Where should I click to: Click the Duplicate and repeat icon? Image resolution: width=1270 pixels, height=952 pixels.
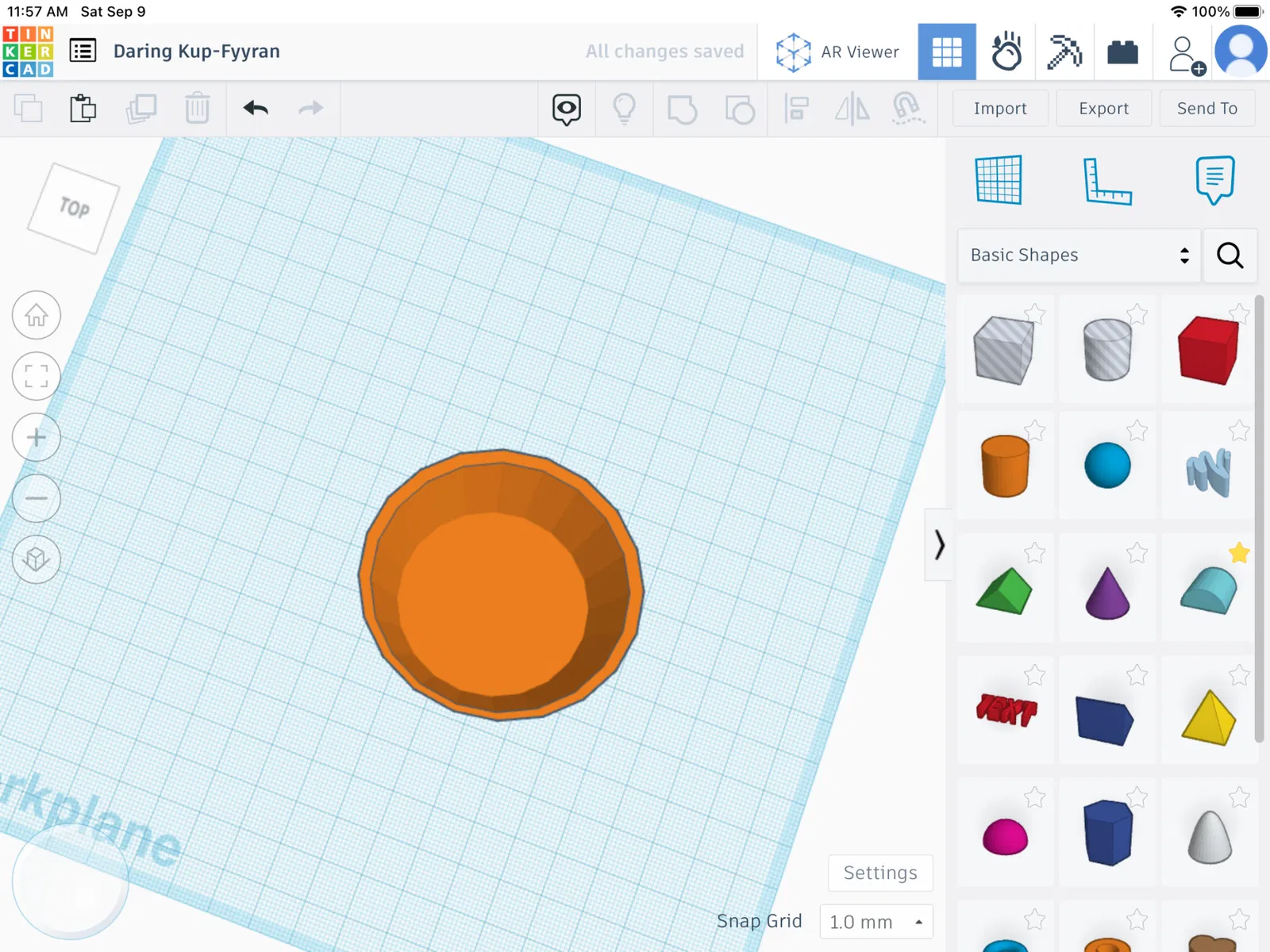[141, 109]
